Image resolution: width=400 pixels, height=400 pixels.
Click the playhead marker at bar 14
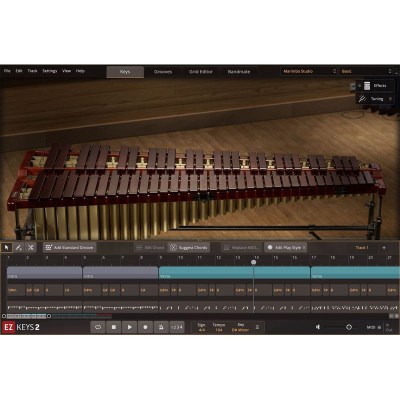pyautogui.click(x=254, y=262)
